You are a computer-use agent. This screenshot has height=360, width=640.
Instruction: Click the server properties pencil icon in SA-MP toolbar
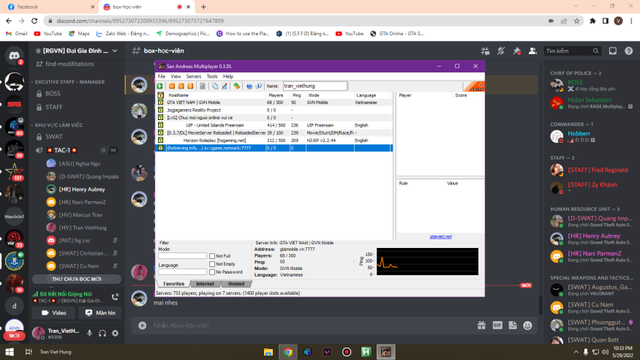224,86
